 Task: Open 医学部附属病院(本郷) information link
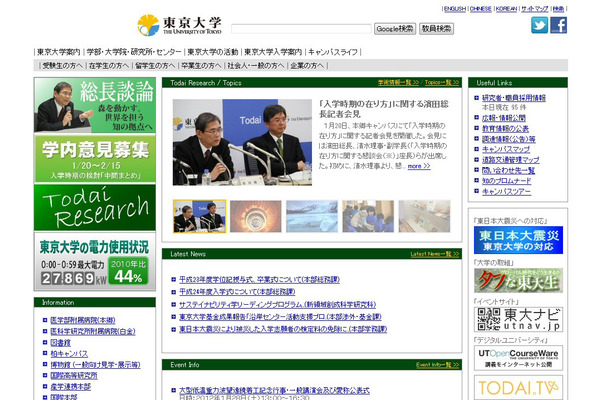(x=83, y=320)
